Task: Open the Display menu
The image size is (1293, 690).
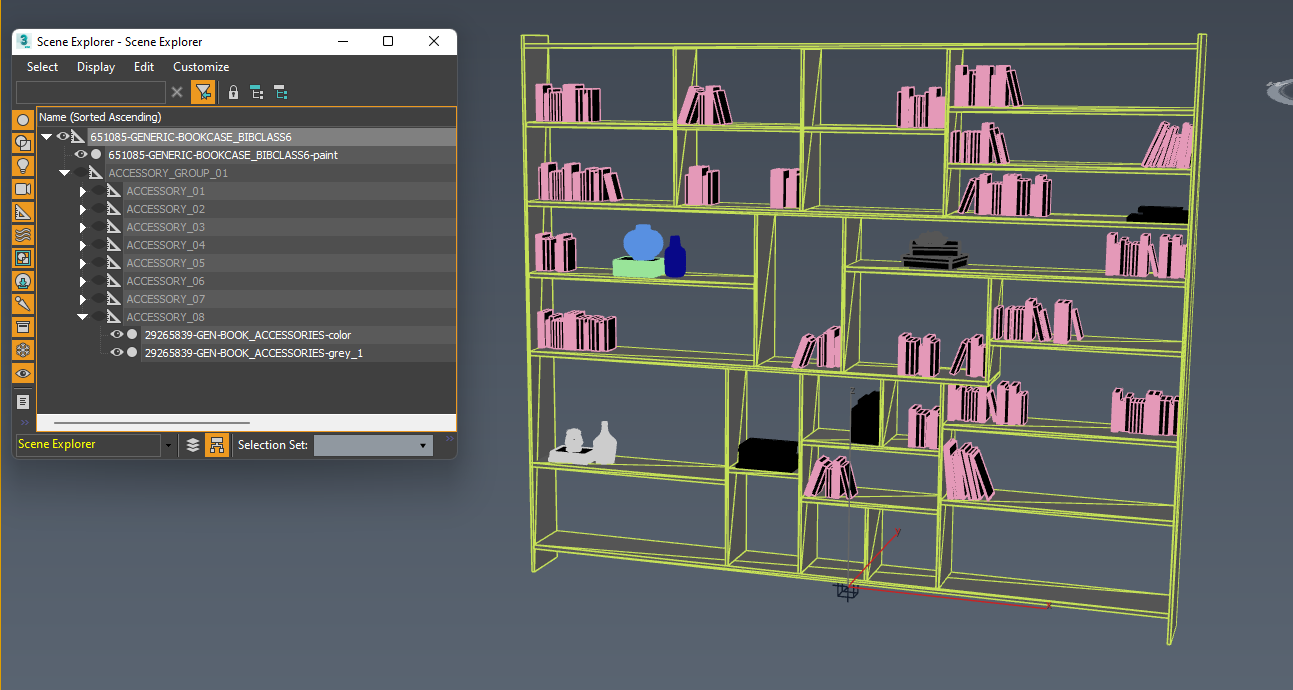Action: [96, 67]
